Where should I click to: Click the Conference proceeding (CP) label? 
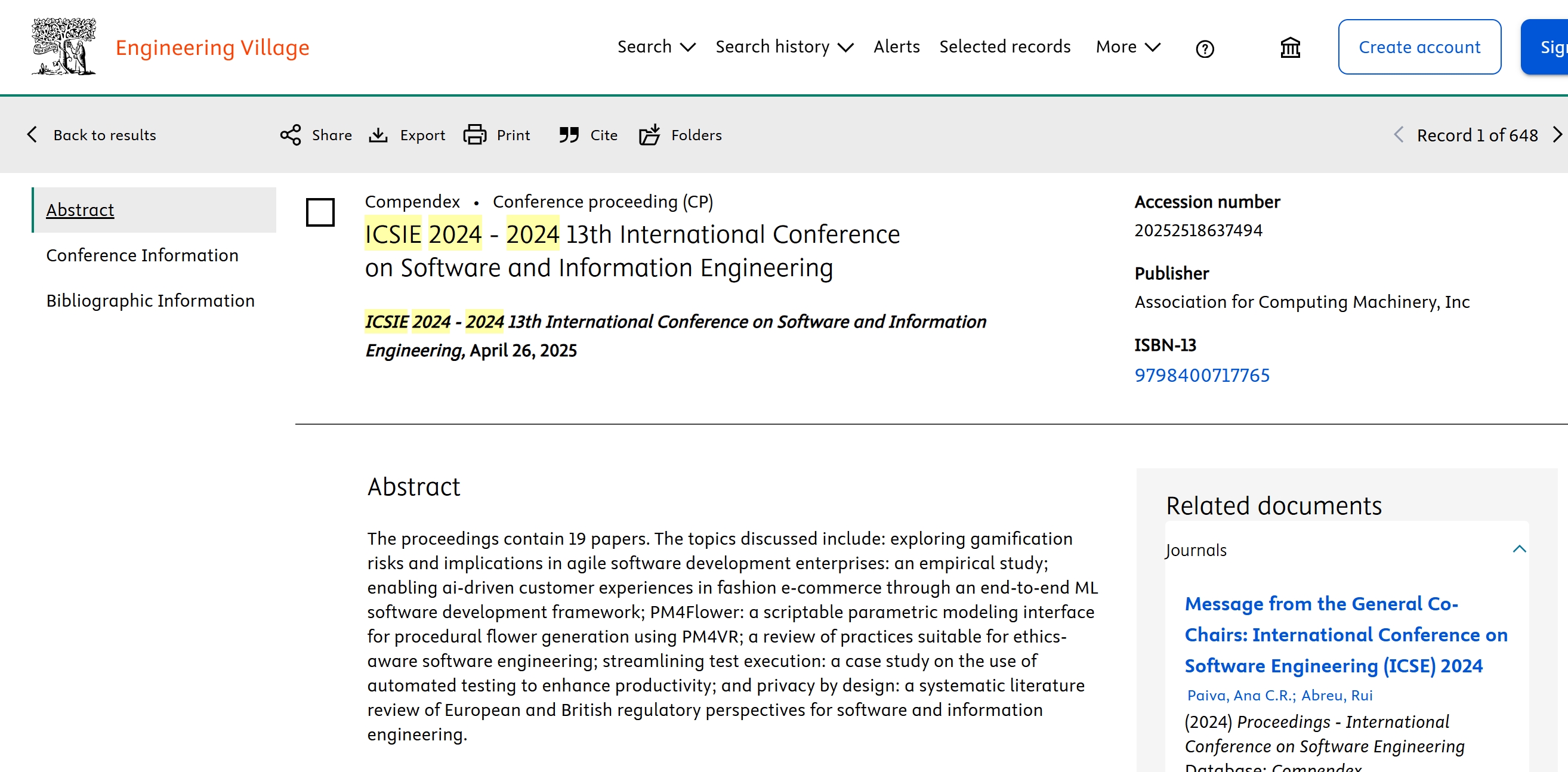pos(603,202)
